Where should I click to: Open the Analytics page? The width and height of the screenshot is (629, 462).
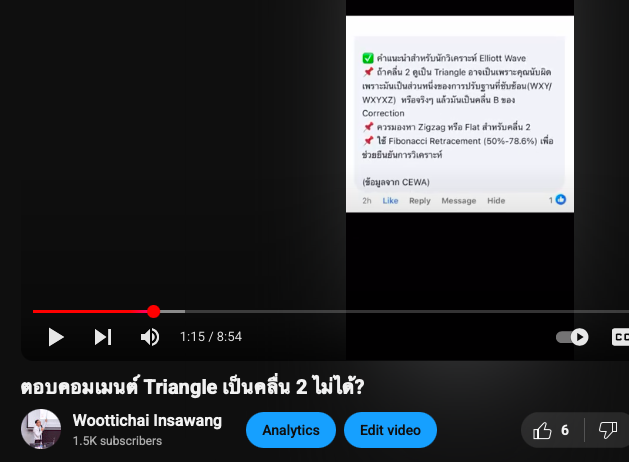[291, 430]
